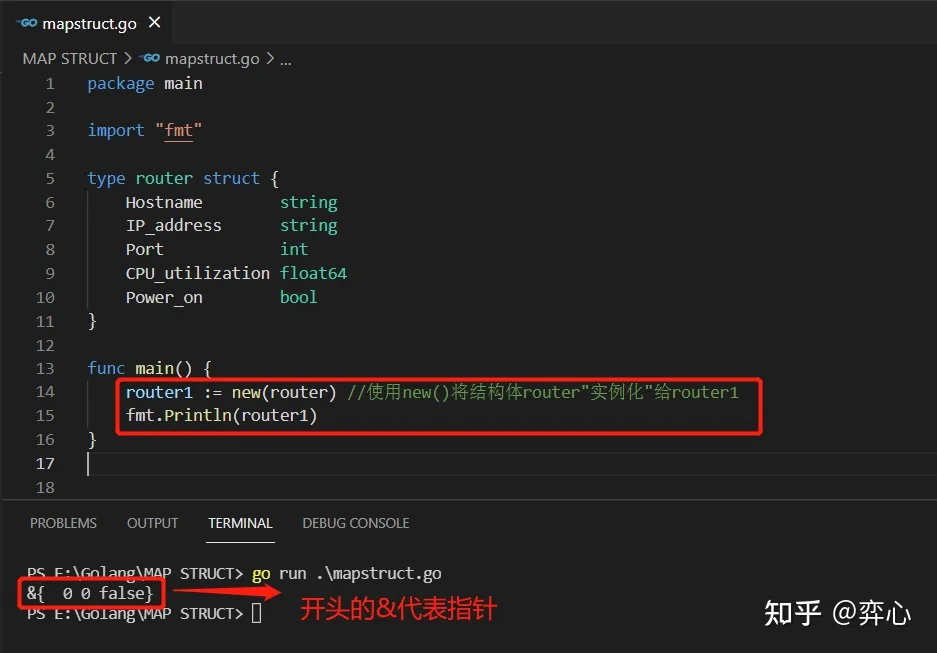Click the router1 variable on line 14

(159, 393)
